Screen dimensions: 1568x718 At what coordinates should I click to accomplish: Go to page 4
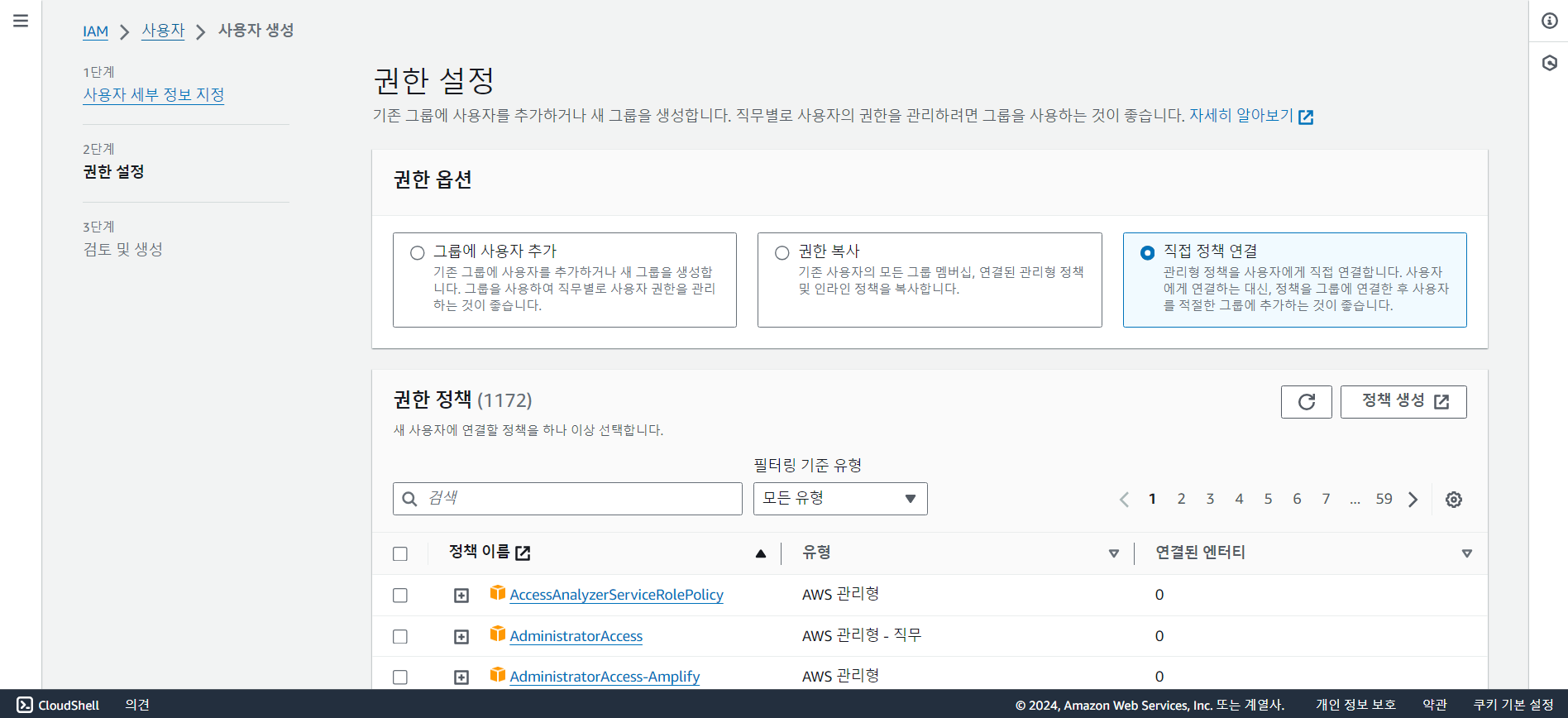1239,499
